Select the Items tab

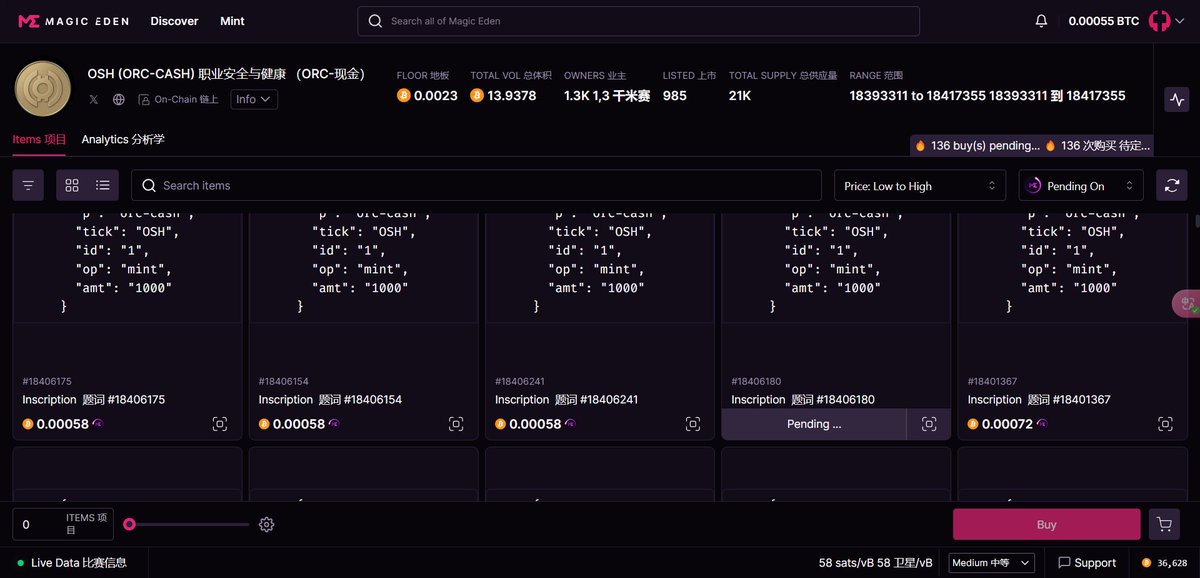pos(39,140)
